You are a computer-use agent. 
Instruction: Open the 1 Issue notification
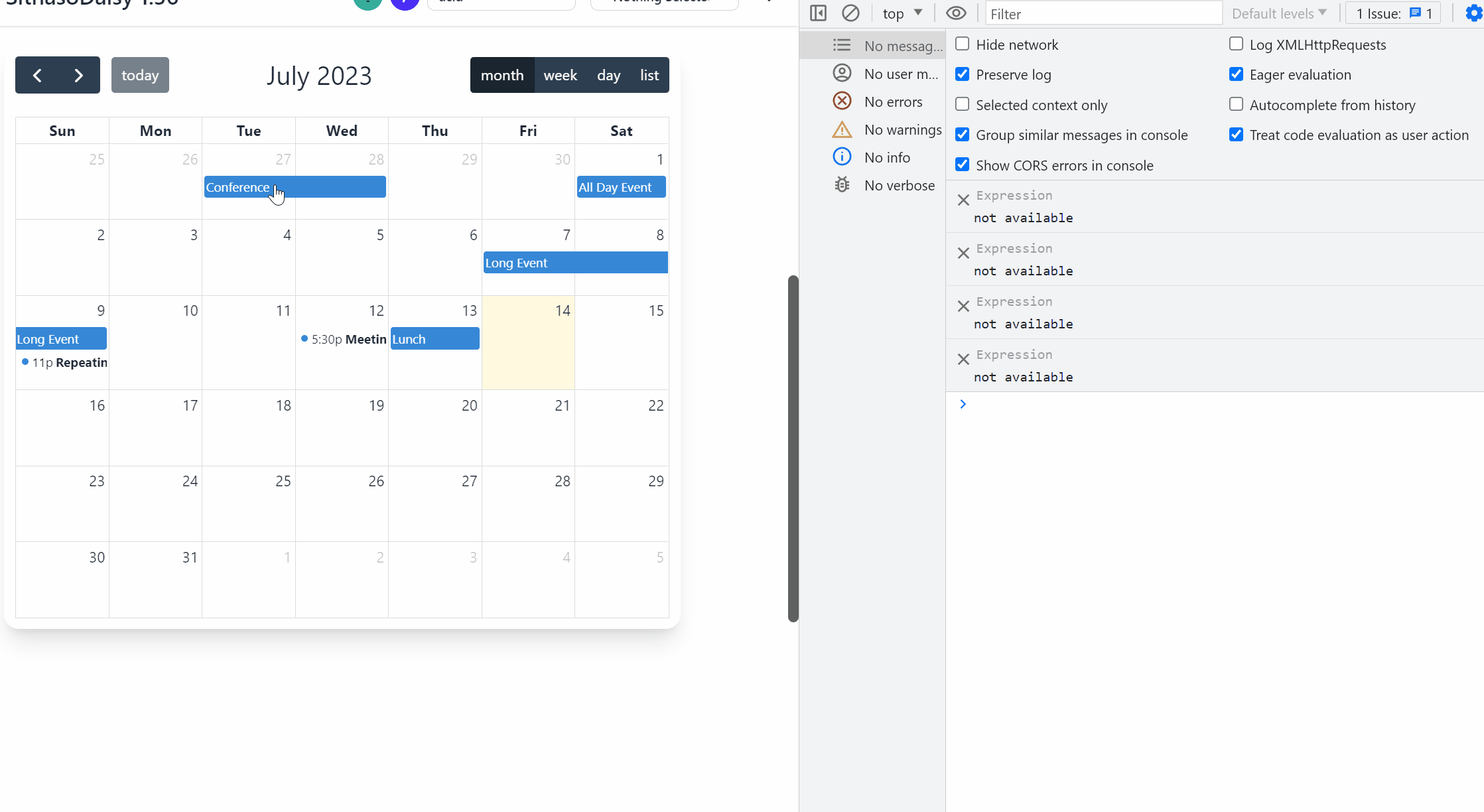(1392, 13)
